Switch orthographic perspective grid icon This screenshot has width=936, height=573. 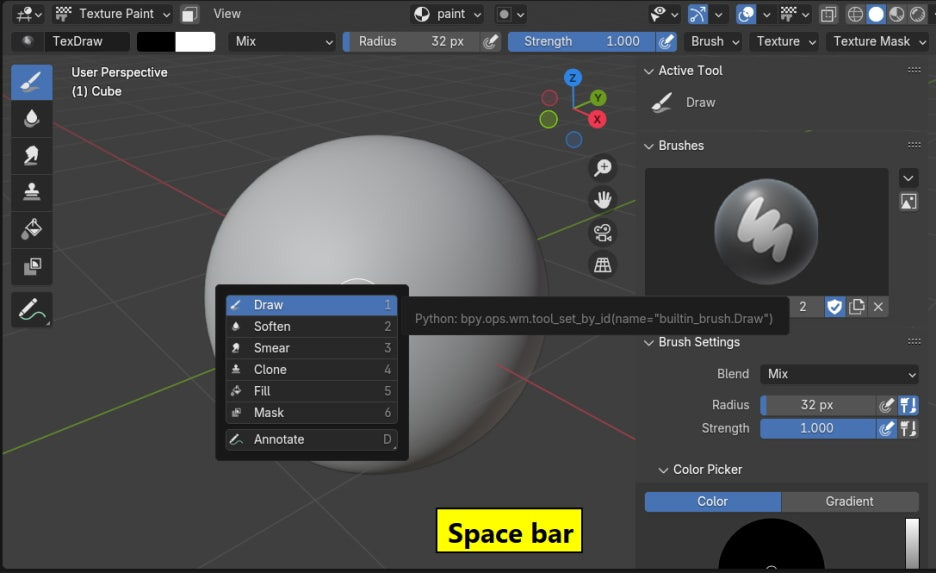[602, 264]
